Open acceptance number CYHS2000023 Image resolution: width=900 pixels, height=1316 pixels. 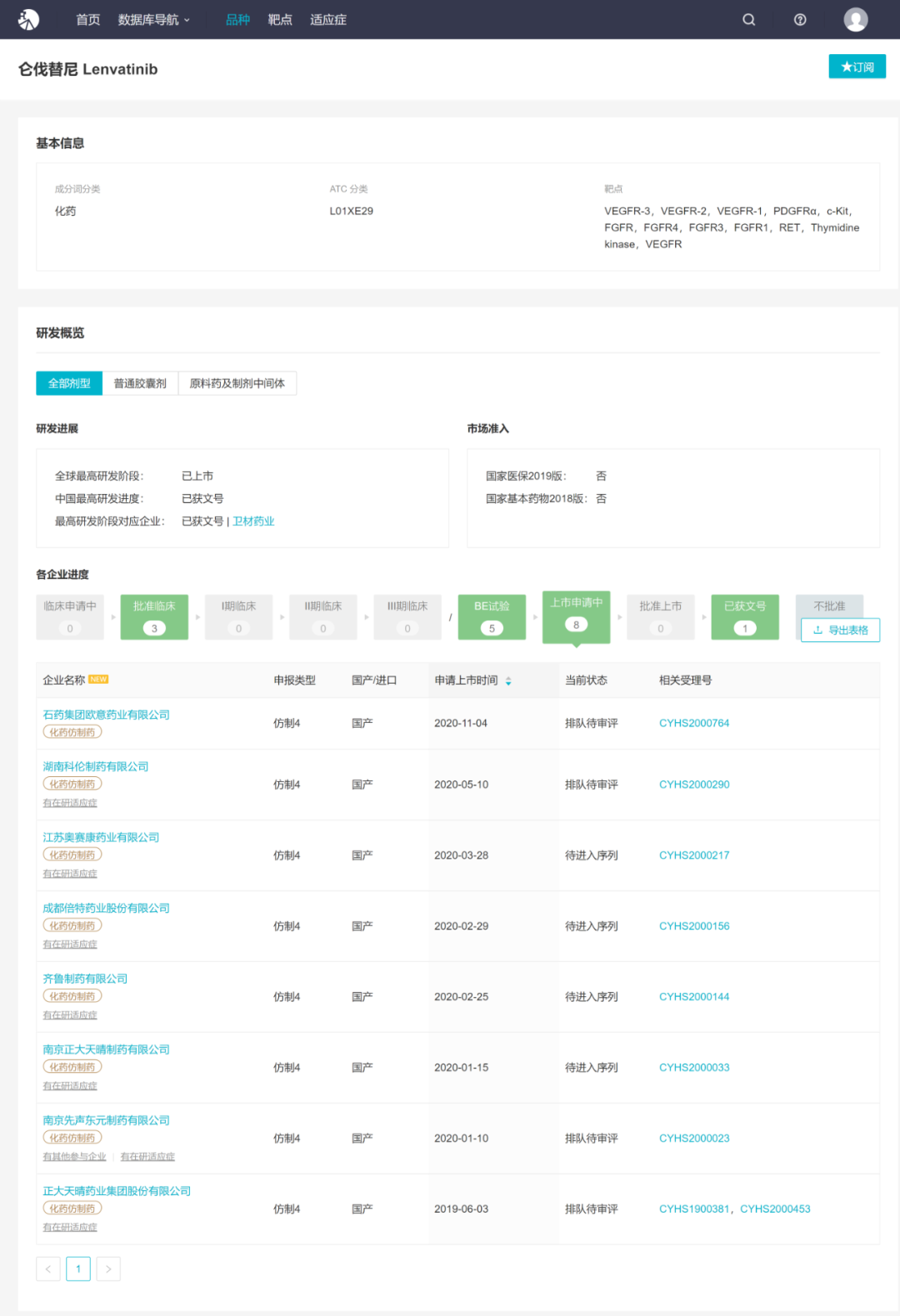[694, 1139]
